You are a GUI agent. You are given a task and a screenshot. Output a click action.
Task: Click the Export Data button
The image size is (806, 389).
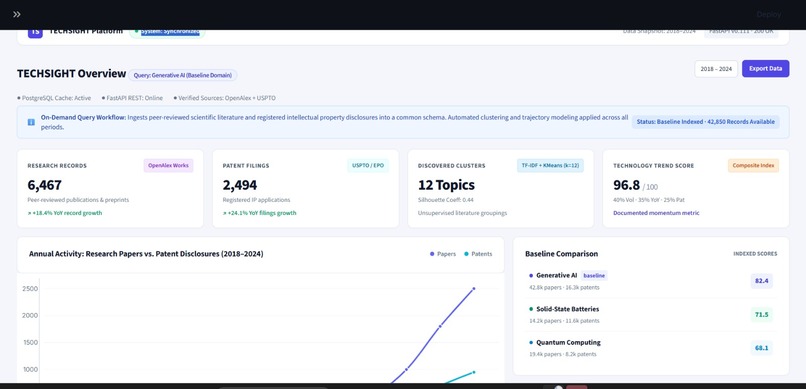(x=765, y=69)
